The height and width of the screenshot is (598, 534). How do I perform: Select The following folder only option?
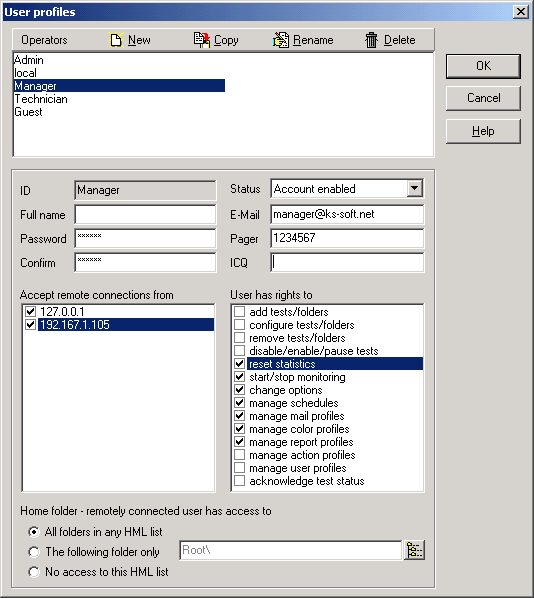[34, 552]
